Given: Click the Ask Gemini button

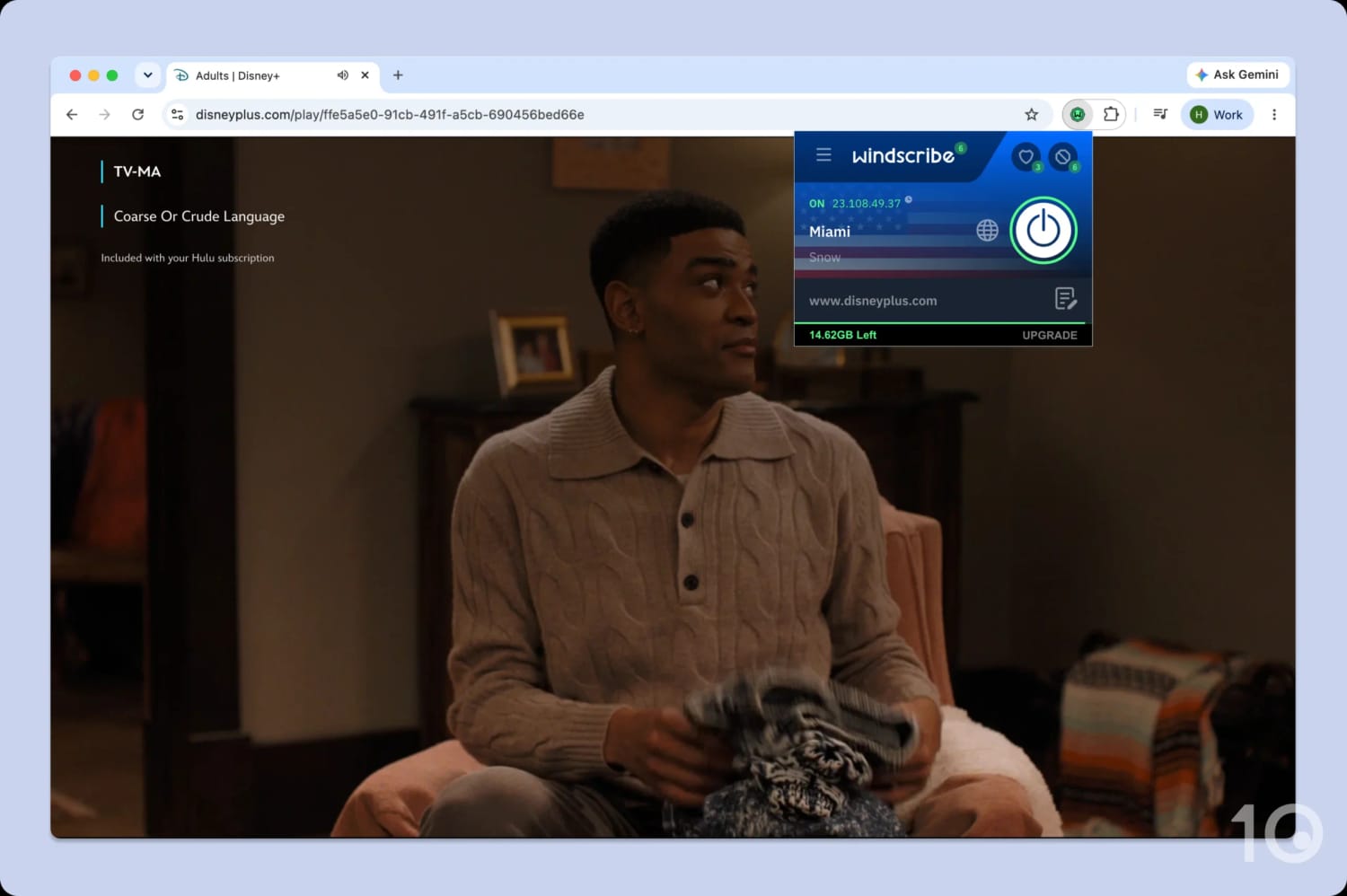Looking at the screenshot, I should (x=1238, y=75).
